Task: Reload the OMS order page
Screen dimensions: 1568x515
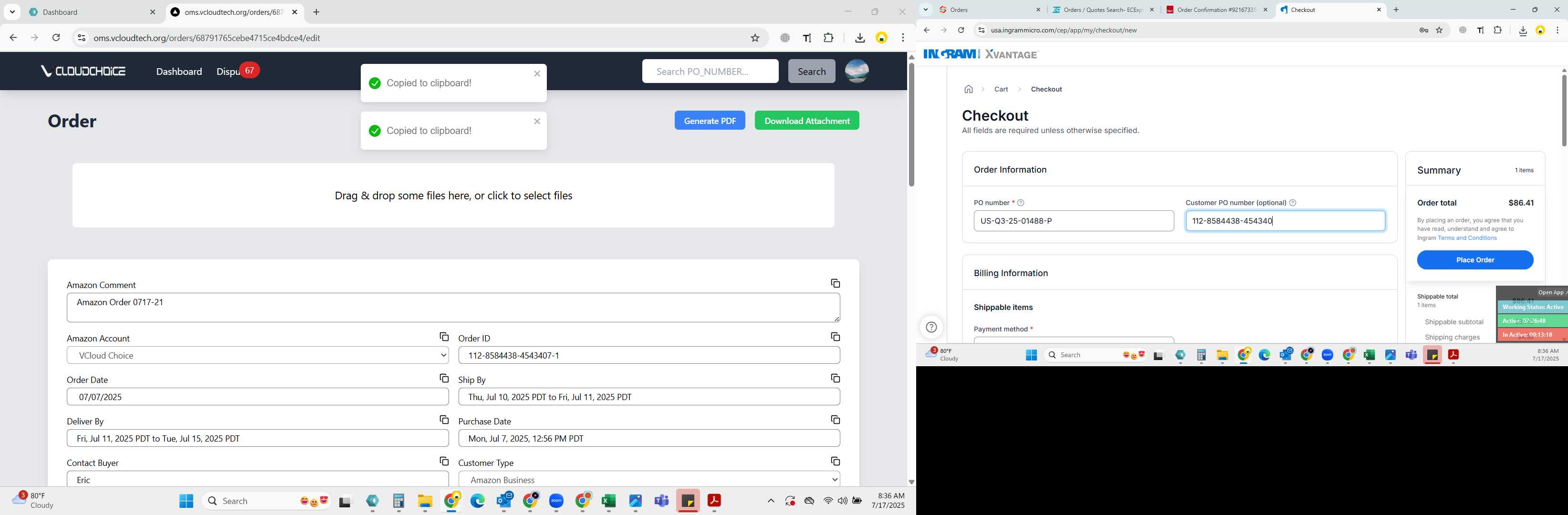Action: [56, 38]
